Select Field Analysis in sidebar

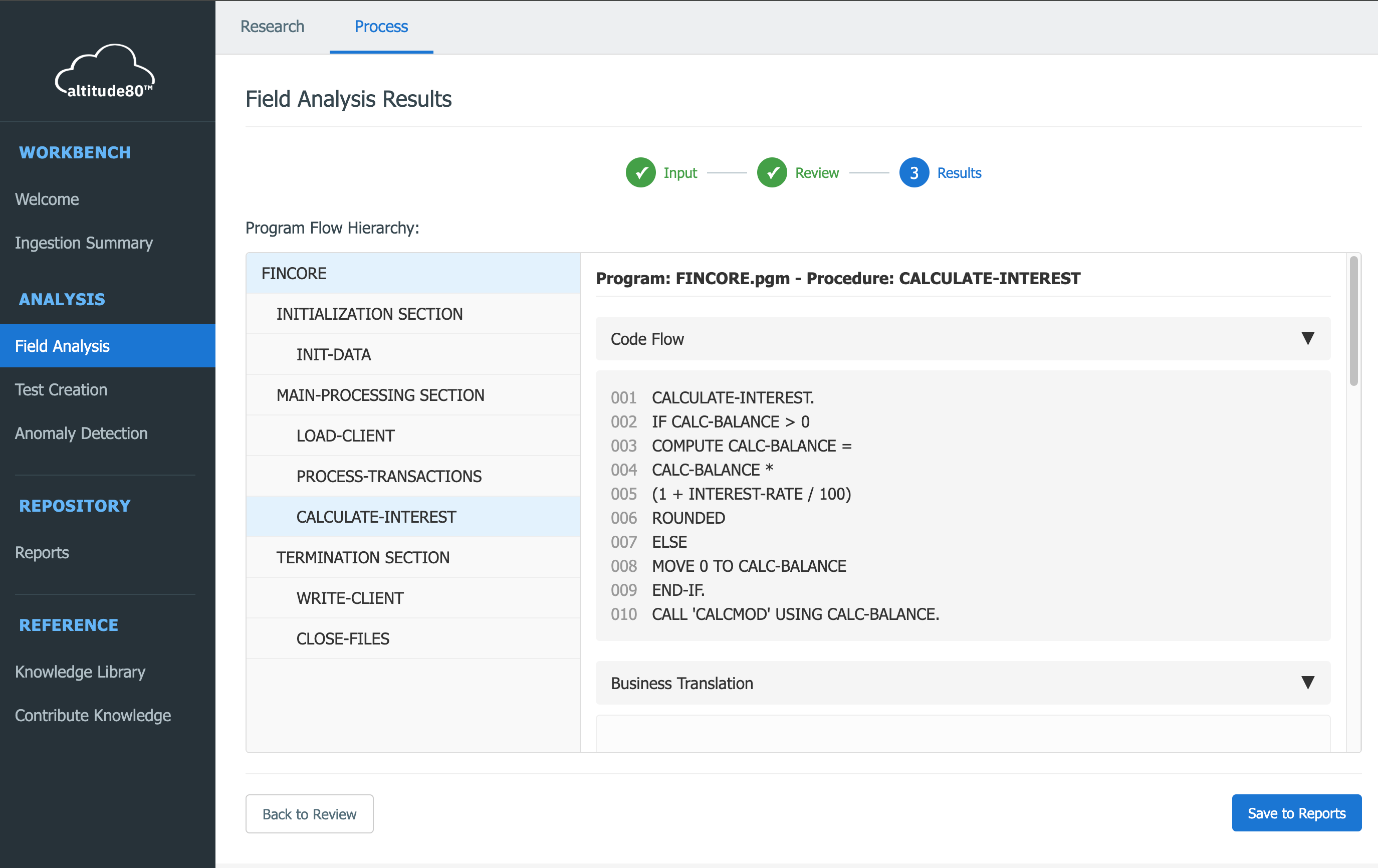(x=108, y=346)
